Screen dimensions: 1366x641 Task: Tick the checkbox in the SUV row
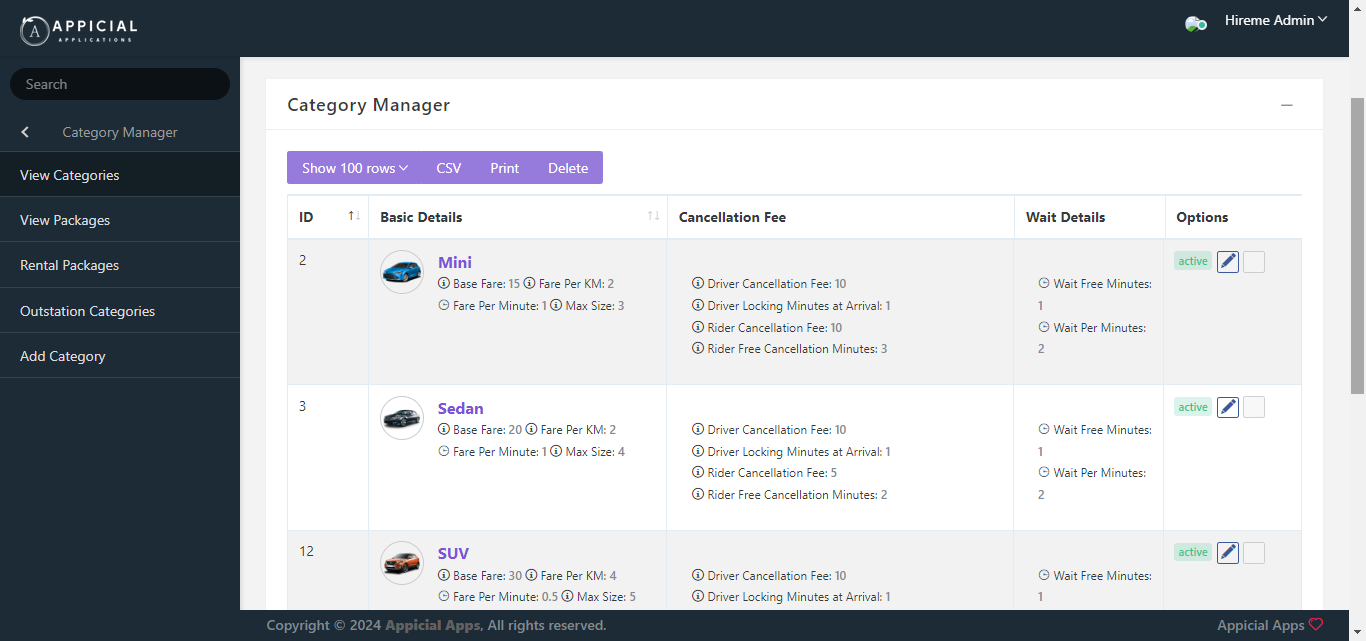pyautogui.click(x=1254, y=553)
